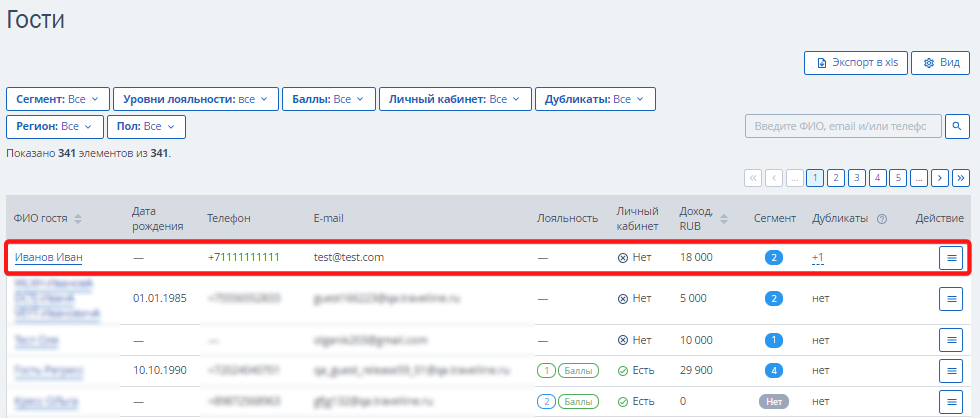Click the E-mail column header
Screen dimensions: 980x418
click(x=329, y=219)
